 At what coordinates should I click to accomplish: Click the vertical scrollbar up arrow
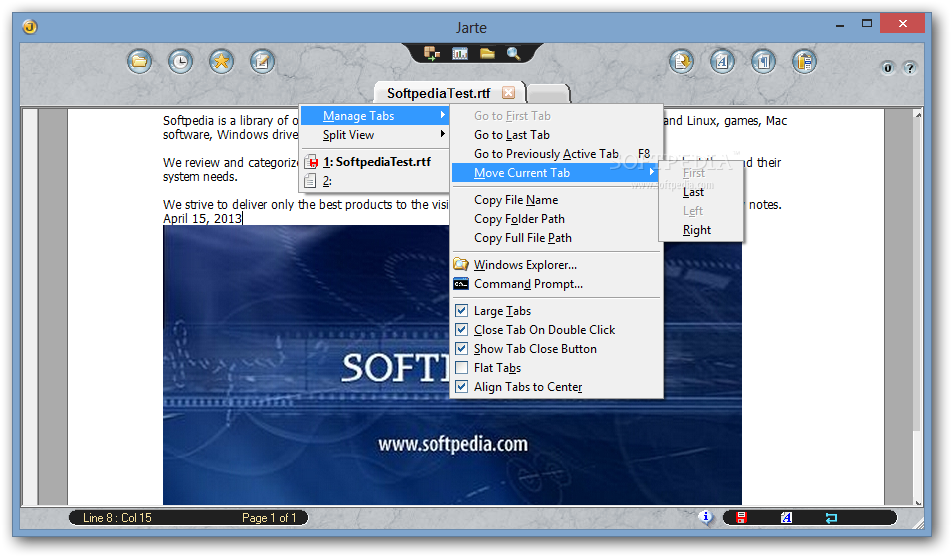coord(919,114)
